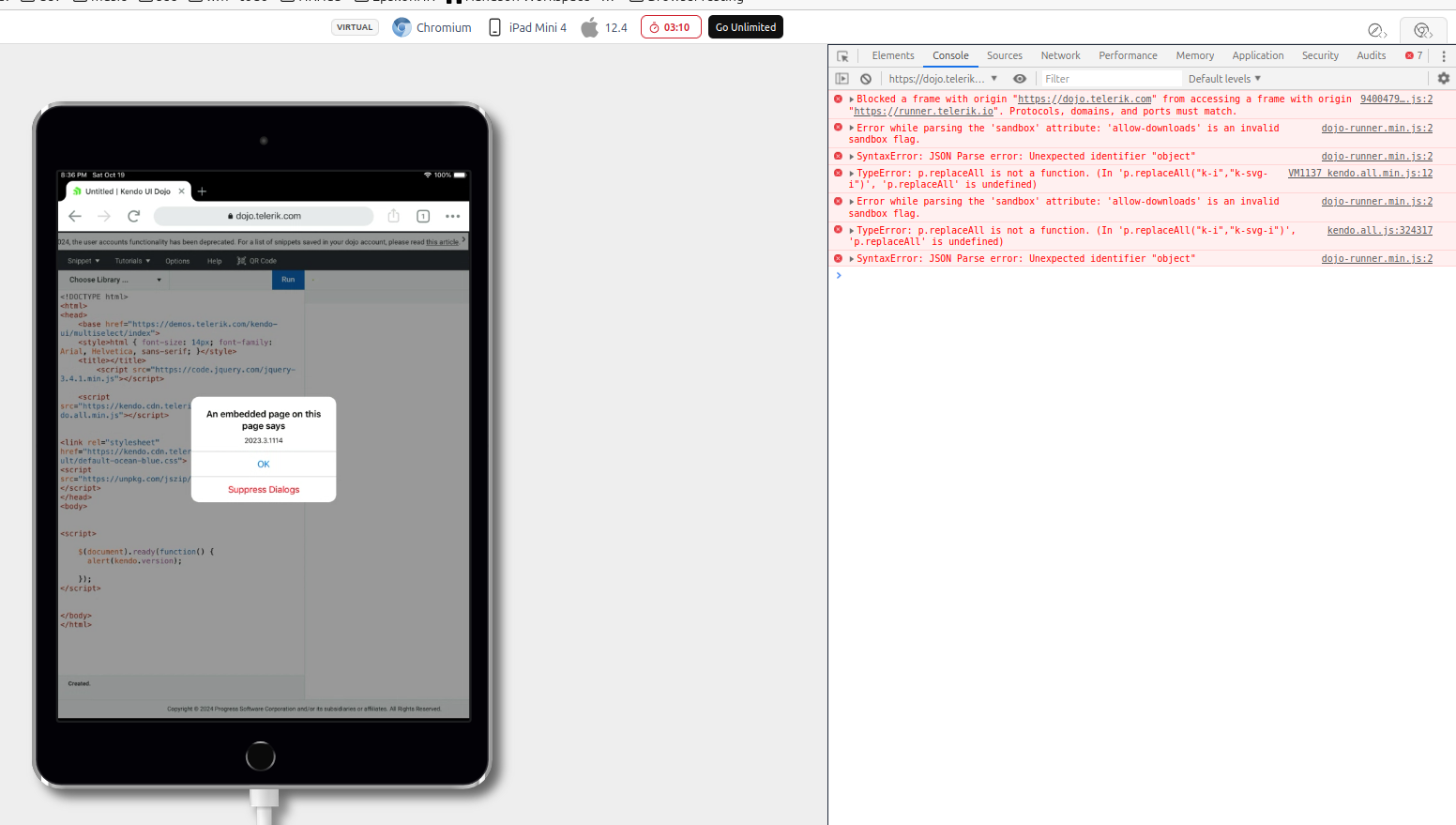The width and height of the screenshot is (1456, 825).
Task: Toggle the live expression eye icon
Action: tap(1020, 79)
